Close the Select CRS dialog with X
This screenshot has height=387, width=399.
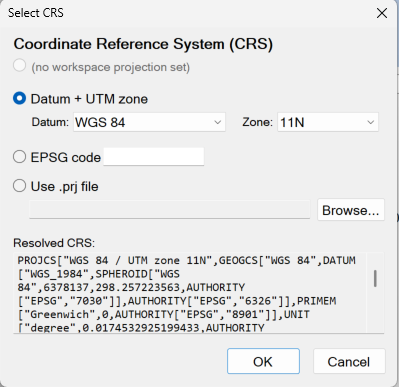tap(382, 13)
